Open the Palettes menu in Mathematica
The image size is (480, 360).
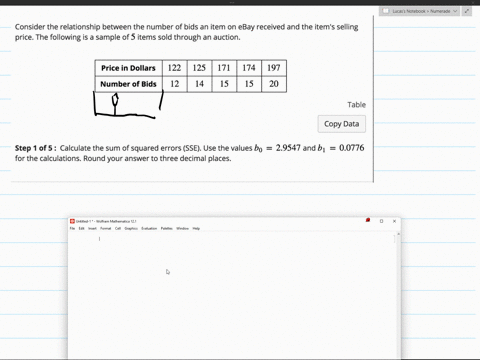[167, 228]
